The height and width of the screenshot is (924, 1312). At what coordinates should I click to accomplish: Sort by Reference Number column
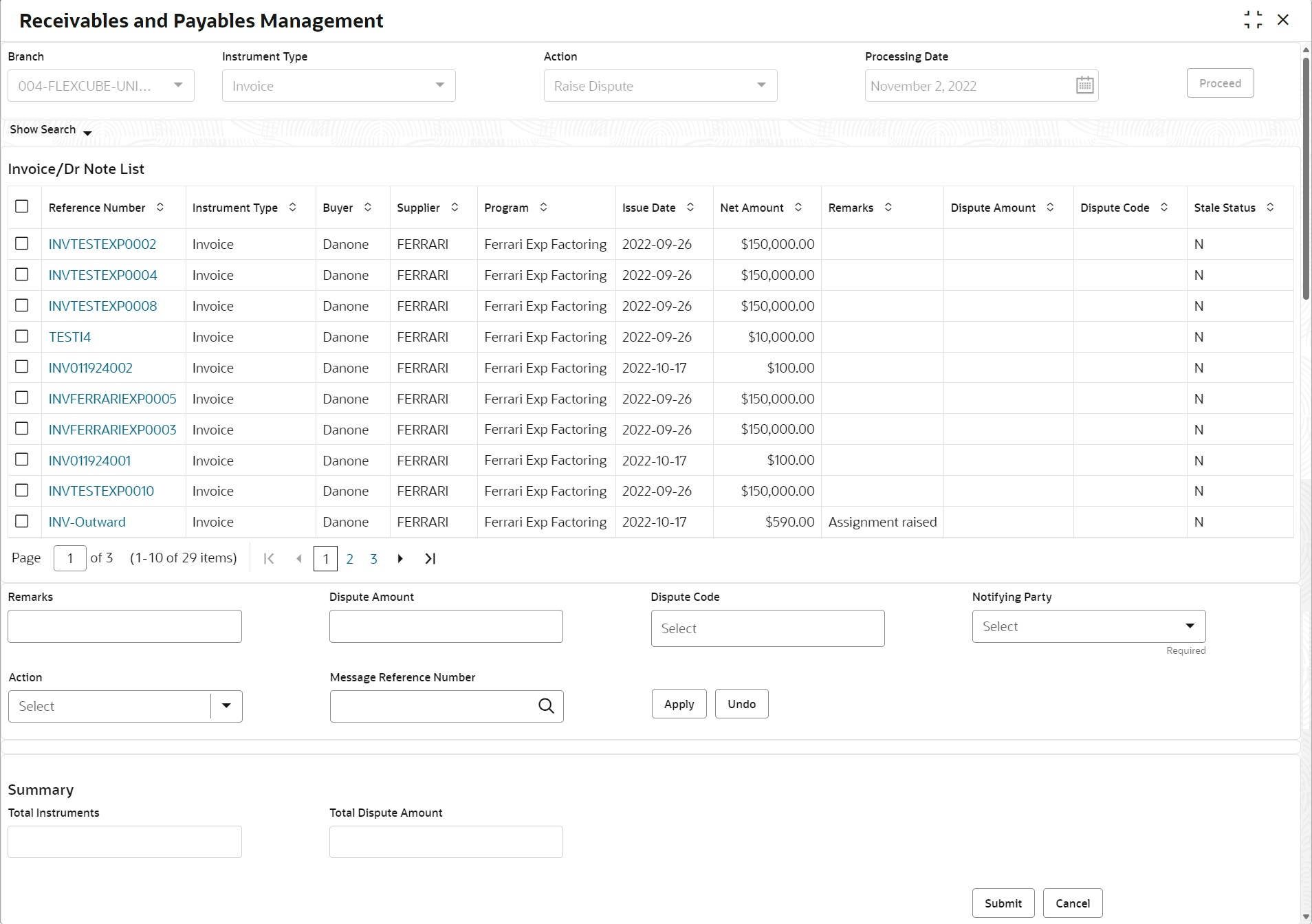[x=160, y=207]
